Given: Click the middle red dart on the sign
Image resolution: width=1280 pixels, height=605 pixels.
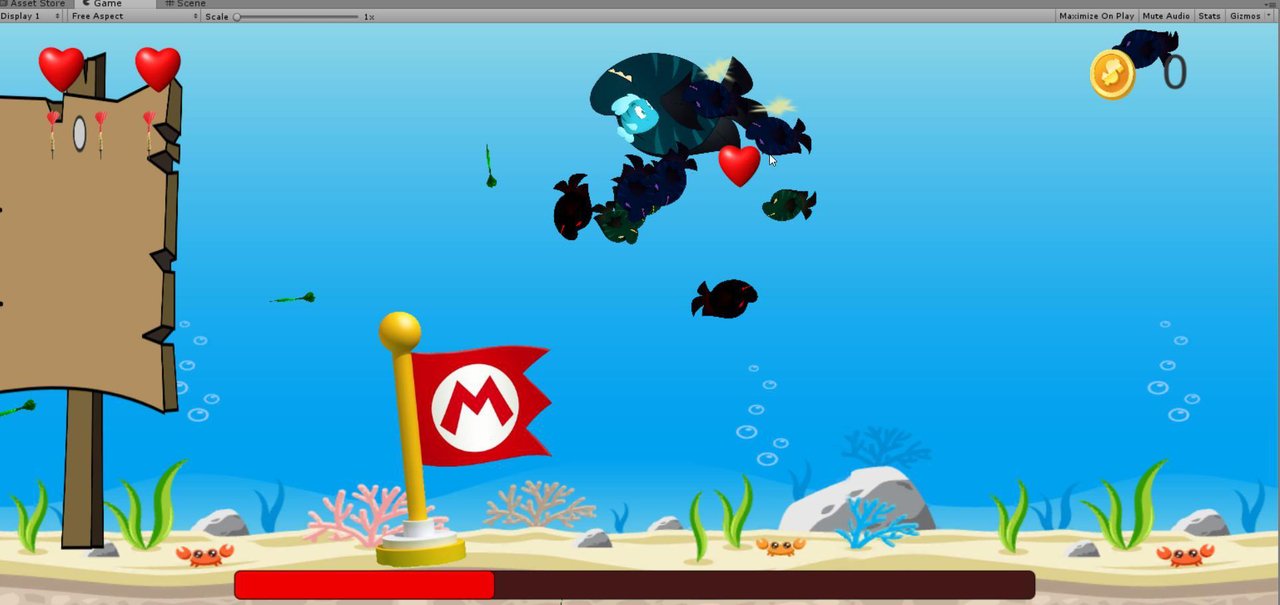Looking at the screenshot, I should (101, 133).
